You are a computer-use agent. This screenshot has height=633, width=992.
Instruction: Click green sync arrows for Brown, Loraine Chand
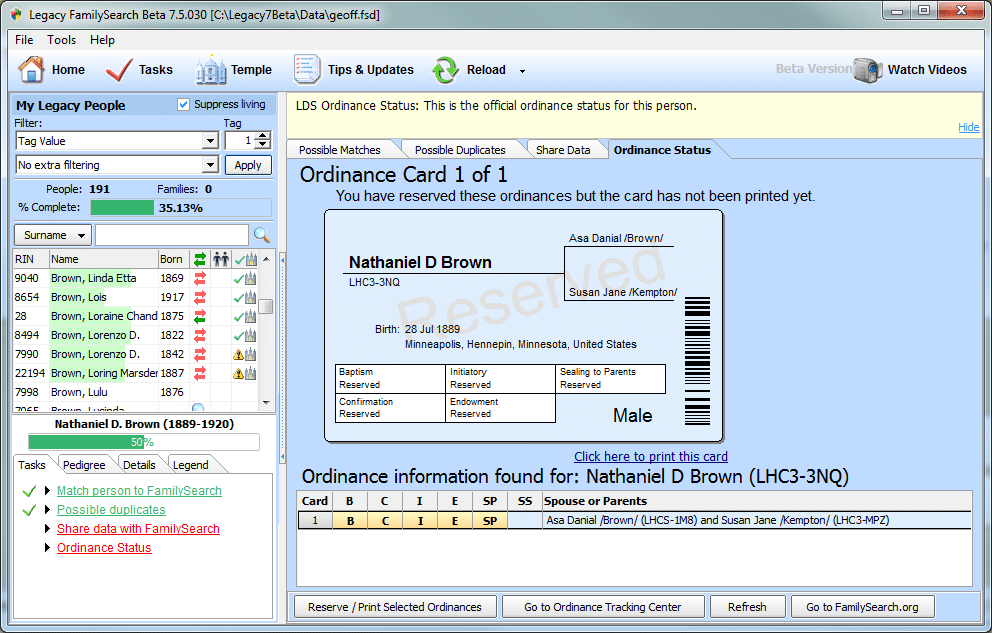pos(200,316)
